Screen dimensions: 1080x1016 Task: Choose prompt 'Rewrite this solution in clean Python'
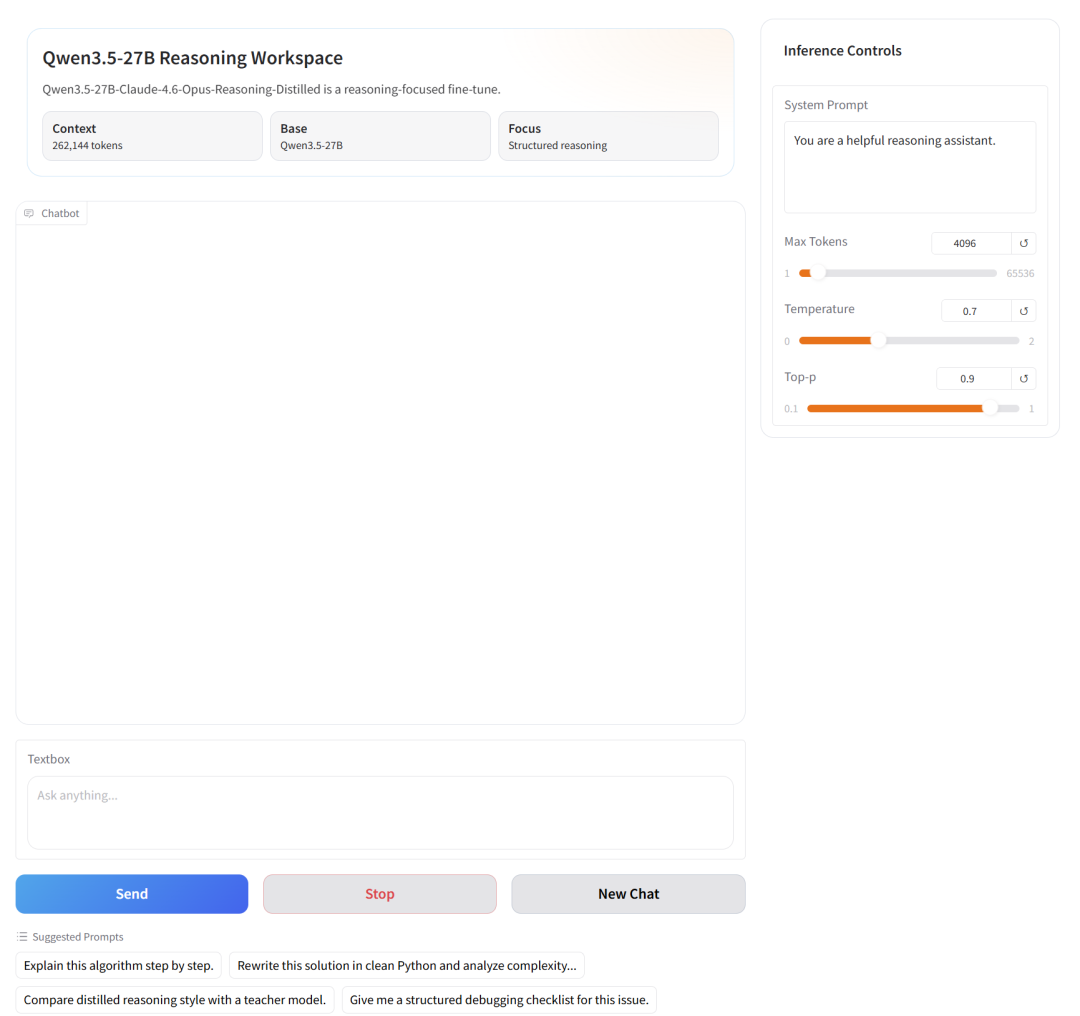tap(407, 966)
